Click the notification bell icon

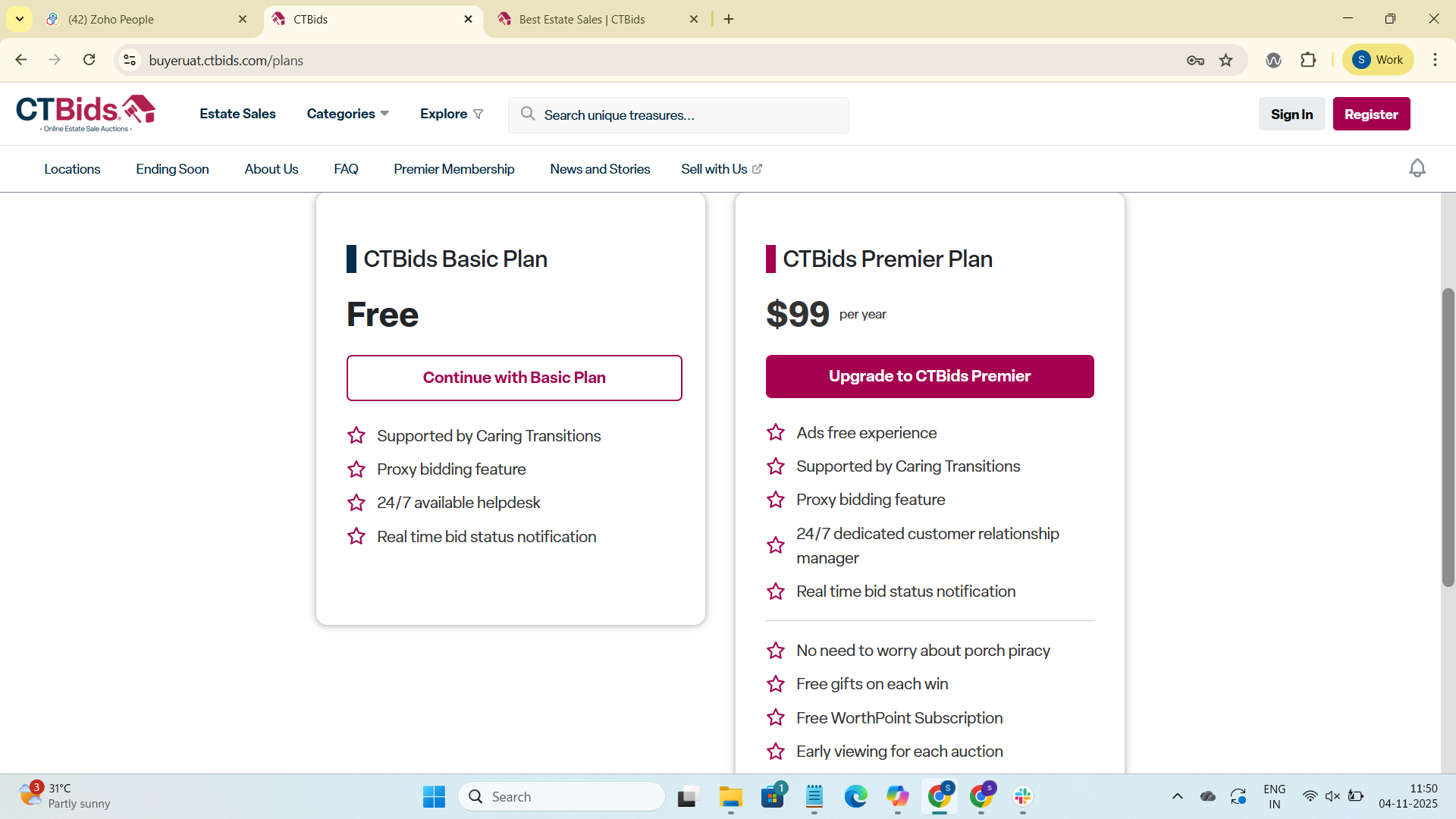[1417, 168]
